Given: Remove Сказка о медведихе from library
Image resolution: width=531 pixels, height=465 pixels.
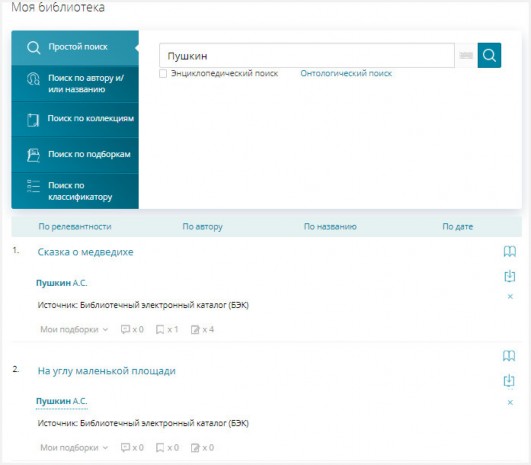Looking at the screenshot, I should [510, 297].
